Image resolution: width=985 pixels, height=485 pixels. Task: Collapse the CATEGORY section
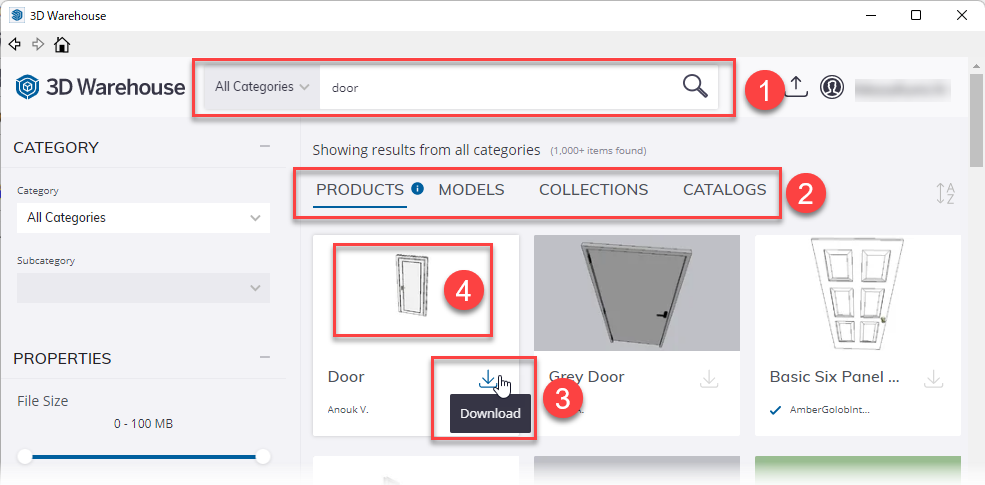point(264,147)
